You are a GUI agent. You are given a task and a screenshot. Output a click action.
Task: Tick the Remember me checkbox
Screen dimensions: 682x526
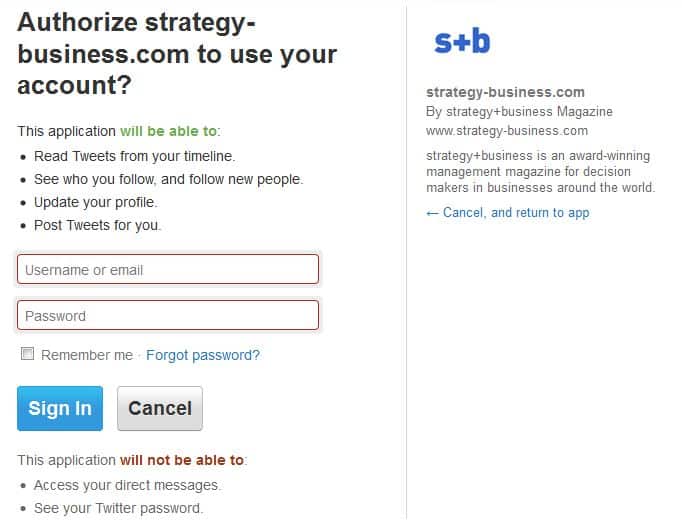(27, 354)
